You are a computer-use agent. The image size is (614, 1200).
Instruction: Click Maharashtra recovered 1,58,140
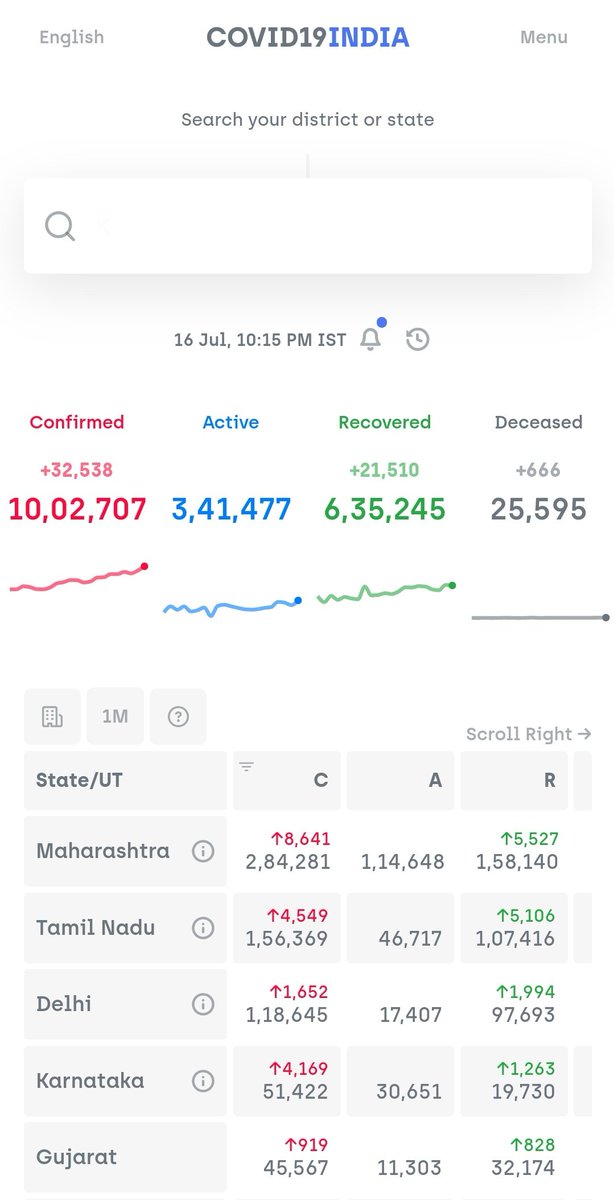coord(517,861)
